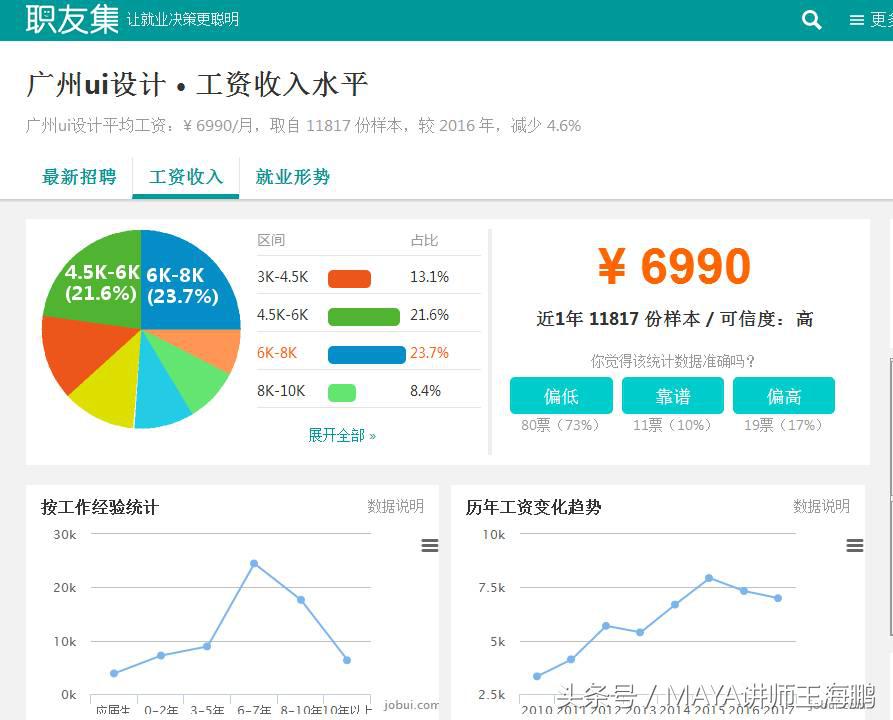
Task: Vote 靠谱 for the salary data
Action: tap(672, 396)
